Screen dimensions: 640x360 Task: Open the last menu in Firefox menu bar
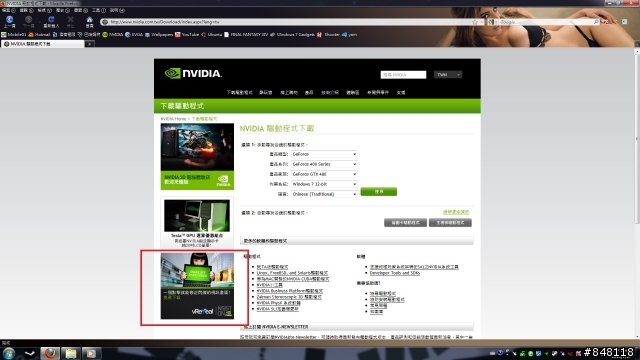pyautogui.click(x=117, y=10)
